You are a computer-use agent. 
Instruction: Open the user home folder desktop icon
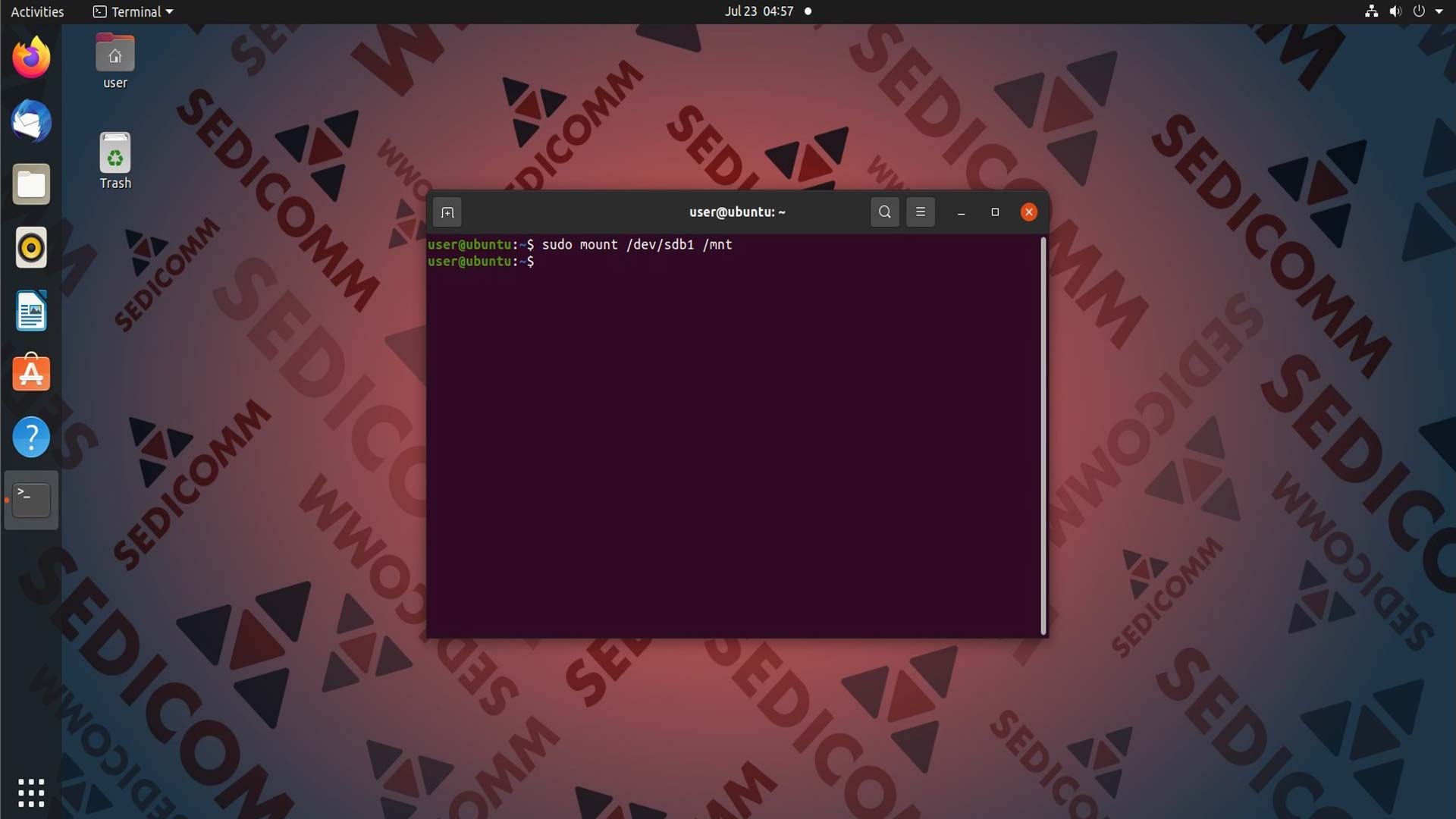[x=115, y=62]
